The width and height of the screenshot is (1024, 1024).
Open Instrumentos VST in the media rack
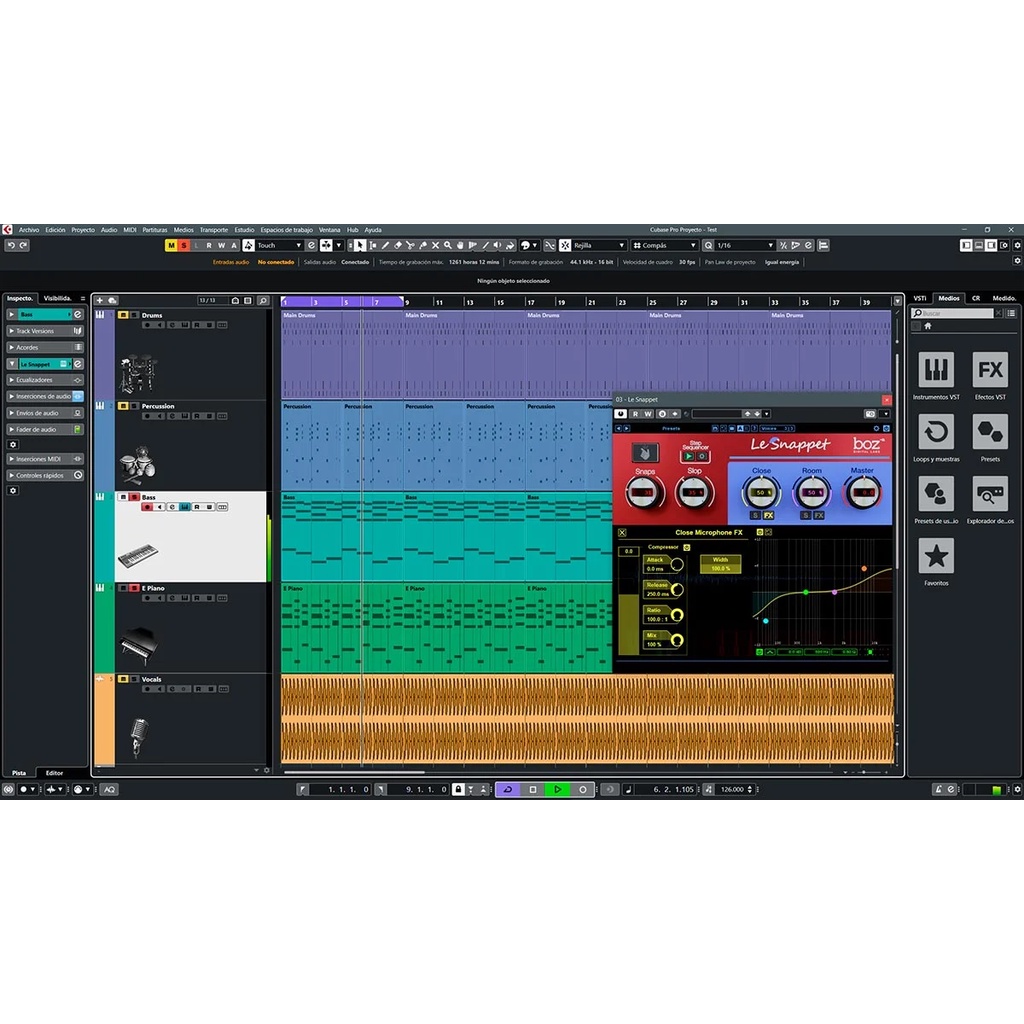click(936, 370)
